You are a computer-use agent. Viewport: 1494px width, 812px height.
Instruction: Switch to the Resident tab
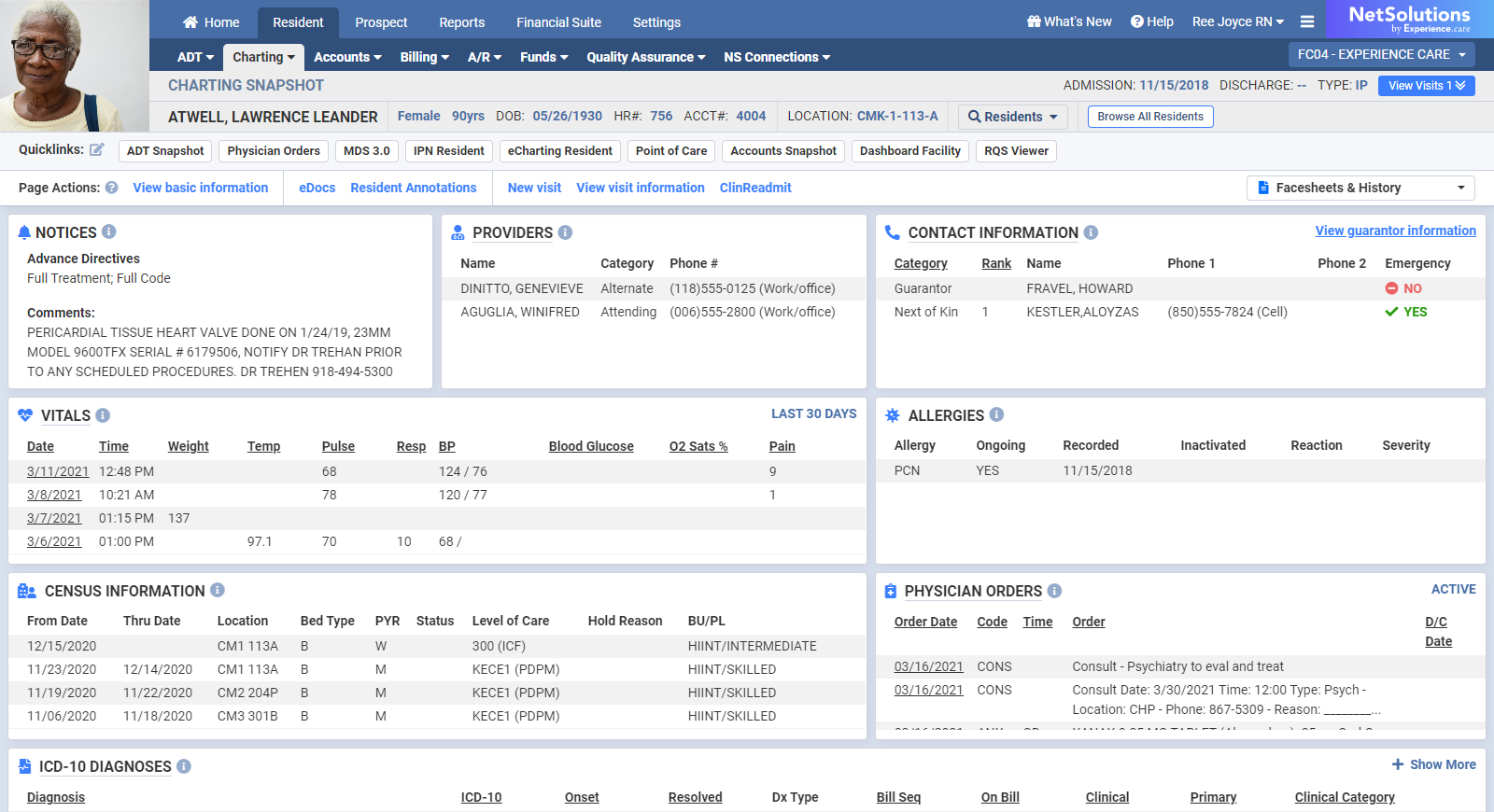pyautogui.click(x=298, y=22)
